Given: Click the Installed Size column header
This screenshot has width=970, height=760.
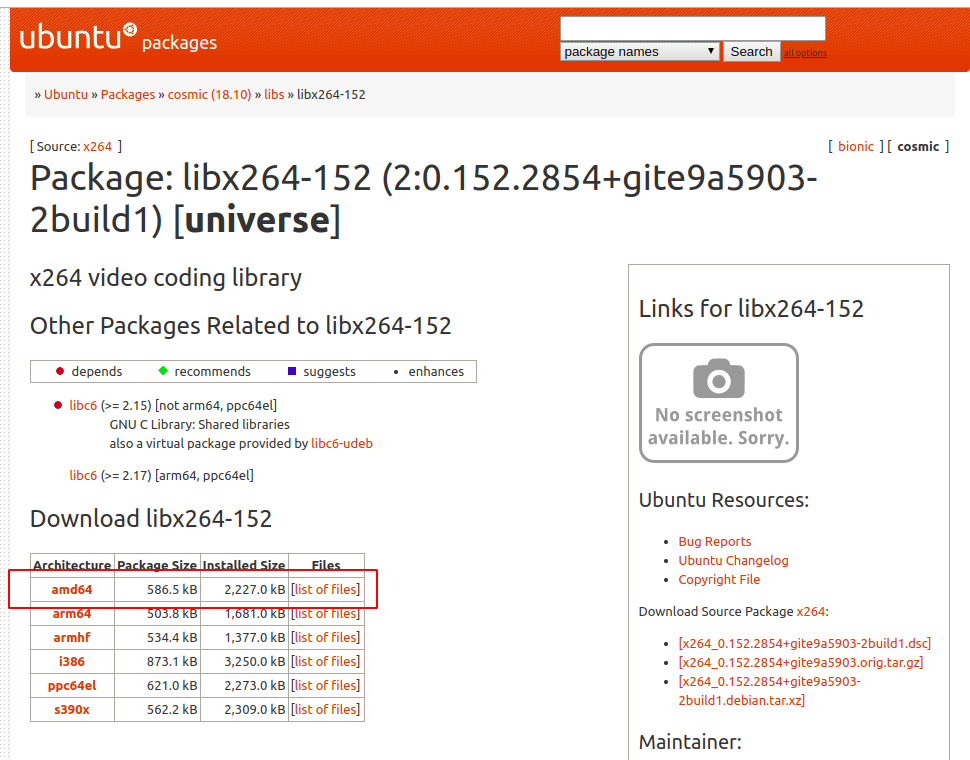Looking at the screenshot, I should [244, 565].
